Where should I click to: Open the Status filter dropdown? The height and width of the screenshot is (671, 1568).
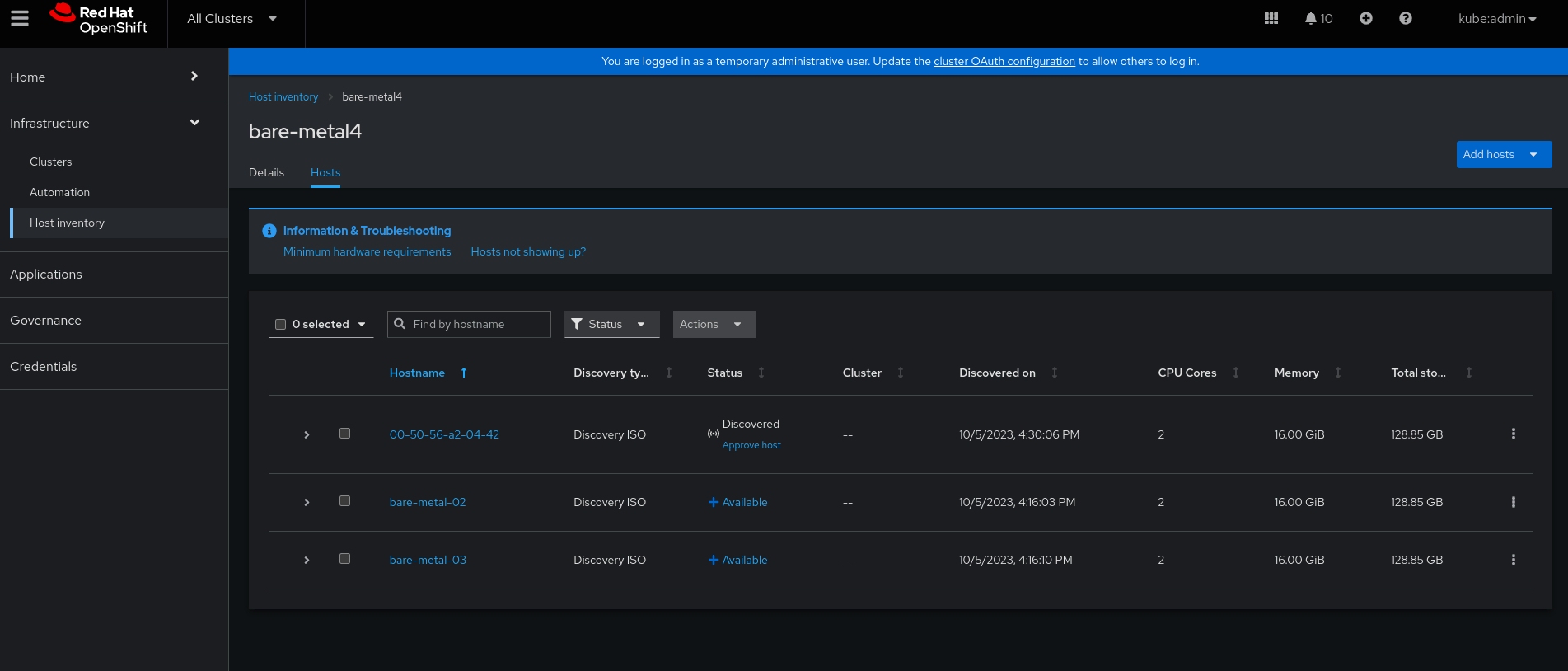pyautogui.click(x=611, y=324)
